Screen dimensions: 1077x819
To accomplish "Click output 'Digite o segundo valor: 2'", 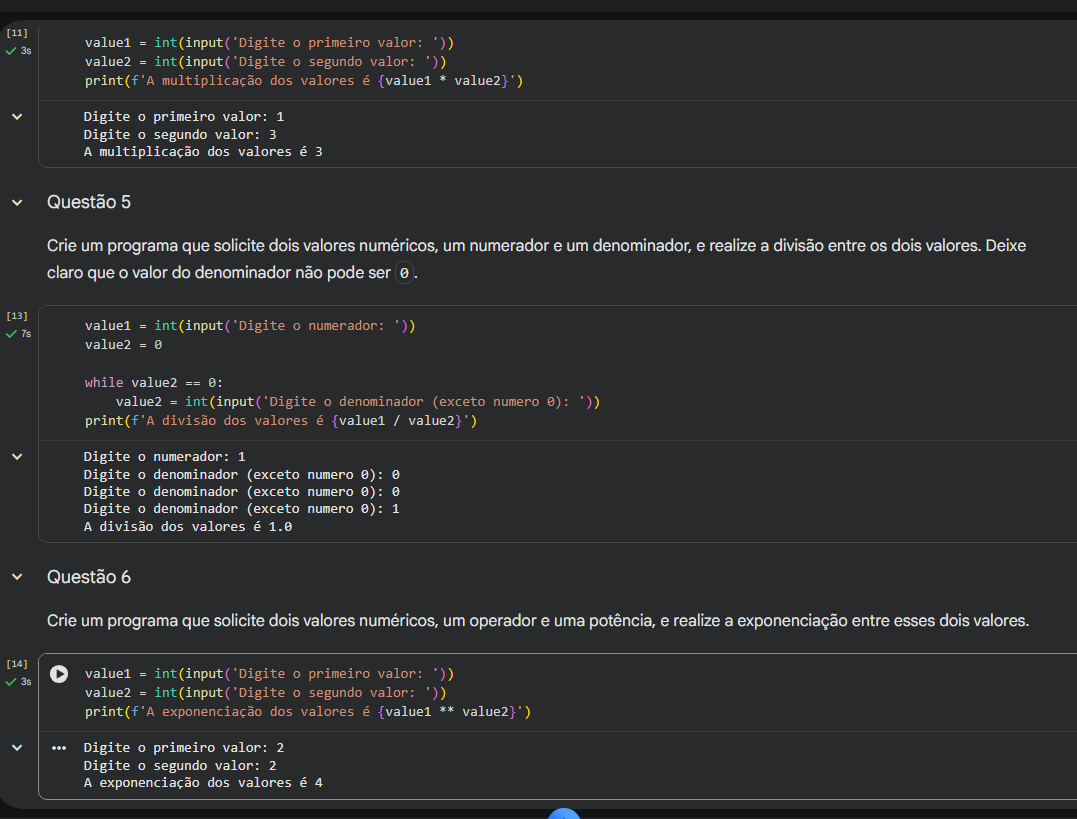I will 180,765.
